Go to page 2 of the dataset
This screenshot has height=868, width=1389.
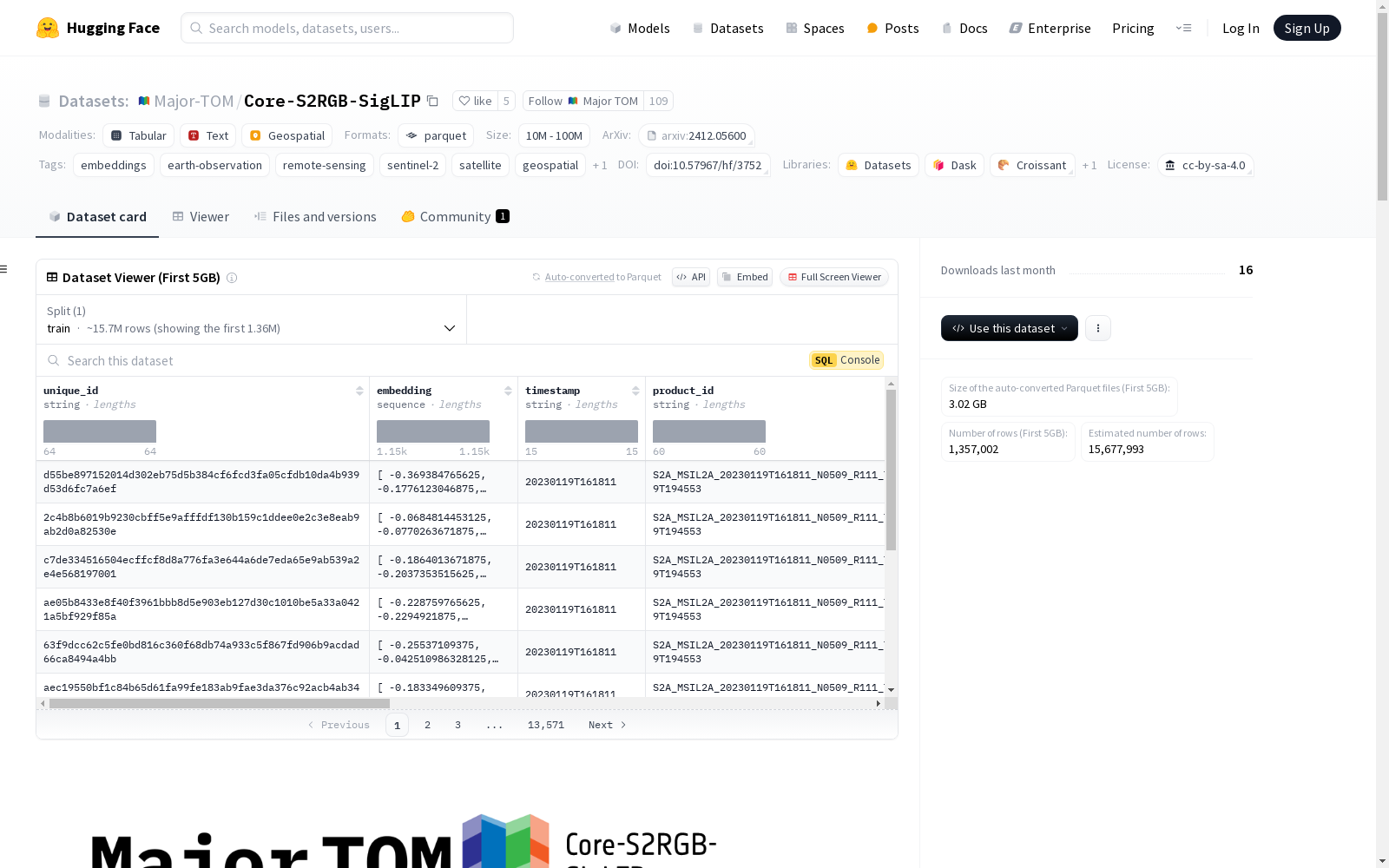click(x=427, y=725)
